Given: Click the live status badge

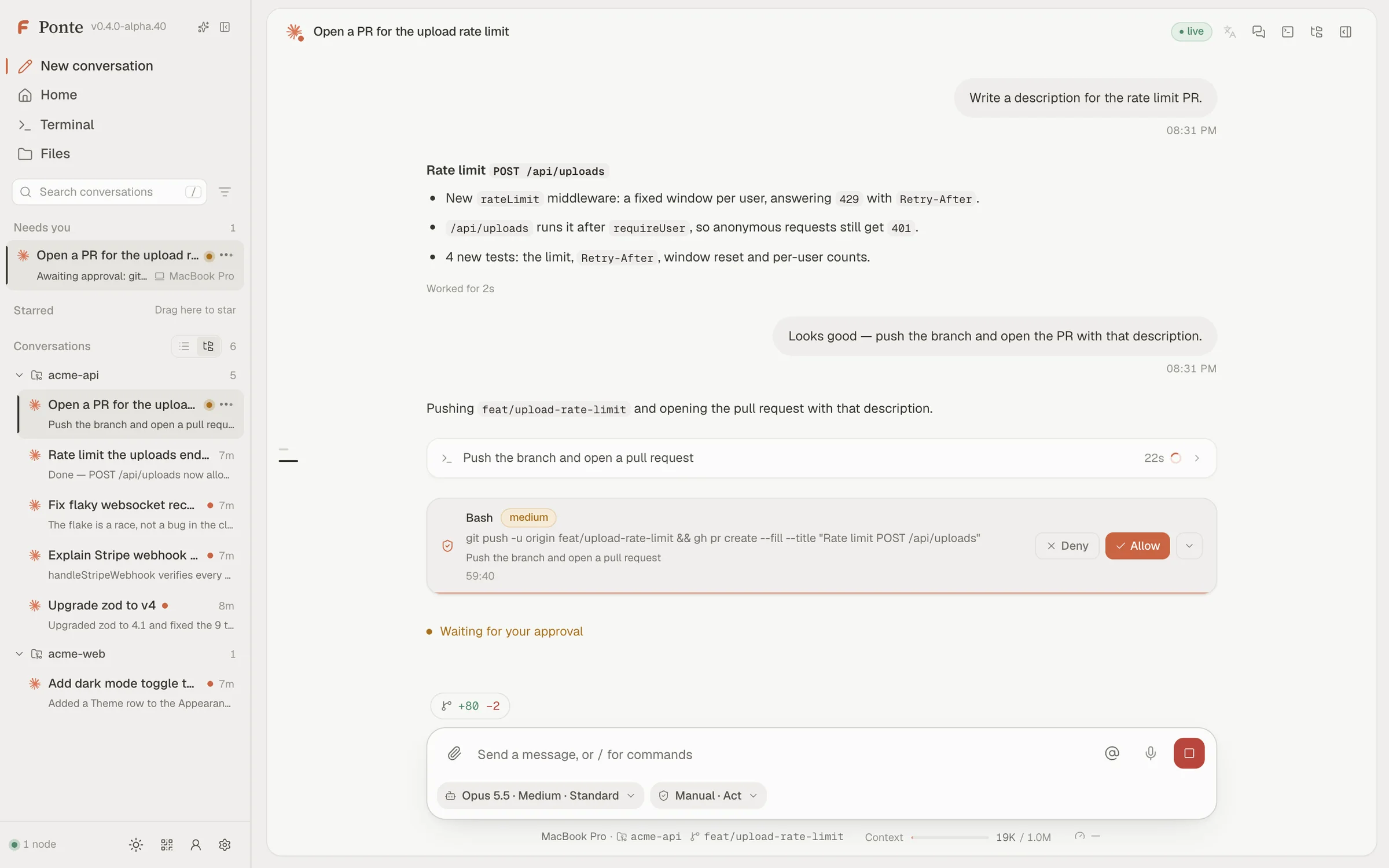Looking at the screenshot, I should coord(1191,32).
